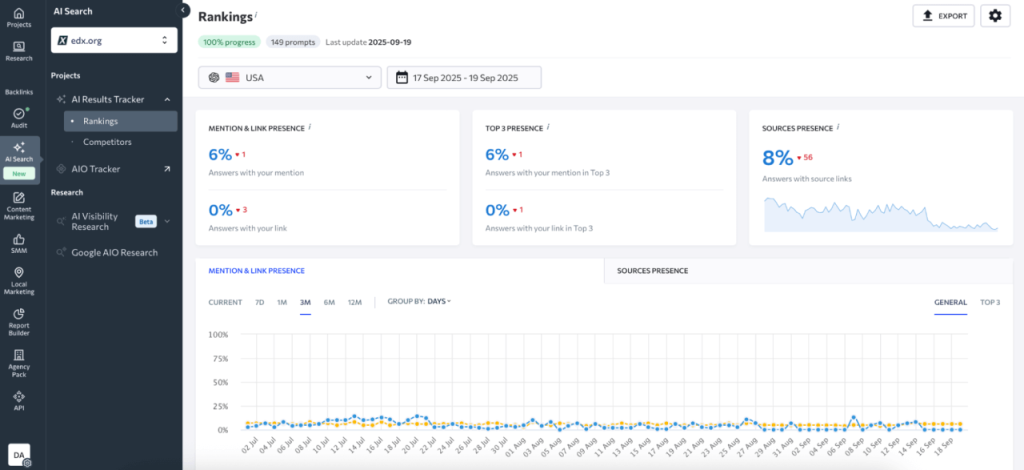
Task: Open Local Marketing pin icon
Action: (x=19, y=280)
